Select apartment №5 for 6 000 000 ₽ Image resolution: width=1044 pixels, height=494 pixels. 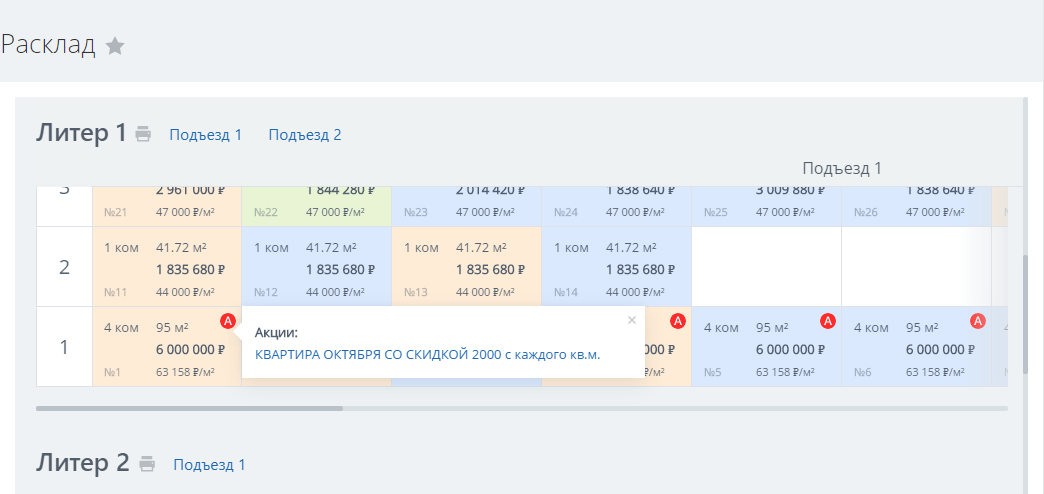766,346
